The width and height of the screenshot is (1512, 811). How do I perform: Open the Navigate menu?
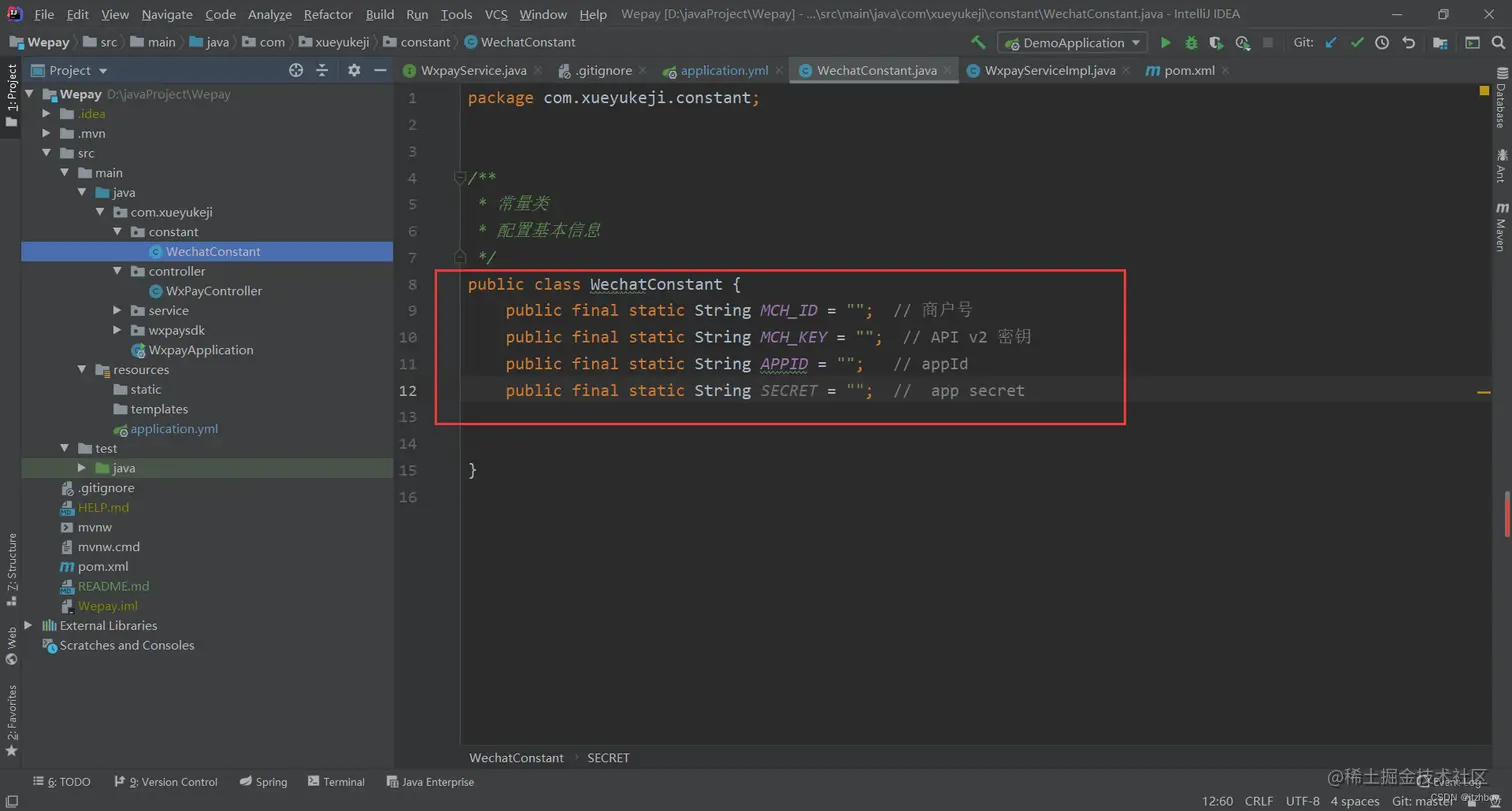pos(167,14)
